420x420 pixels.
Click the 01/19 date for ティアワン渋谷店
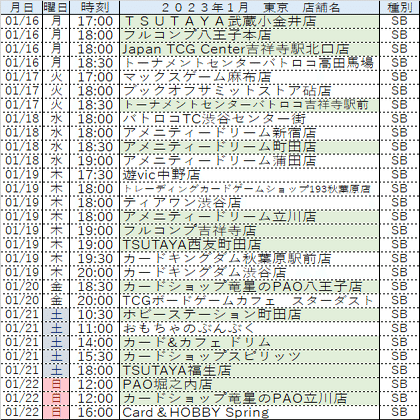(22, 203)
